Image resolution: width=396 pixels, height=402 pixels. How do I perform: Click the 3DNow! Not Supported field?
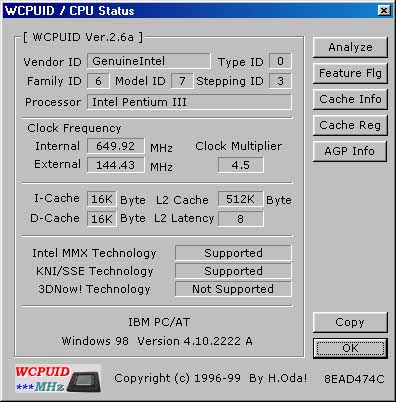[233, 289]
